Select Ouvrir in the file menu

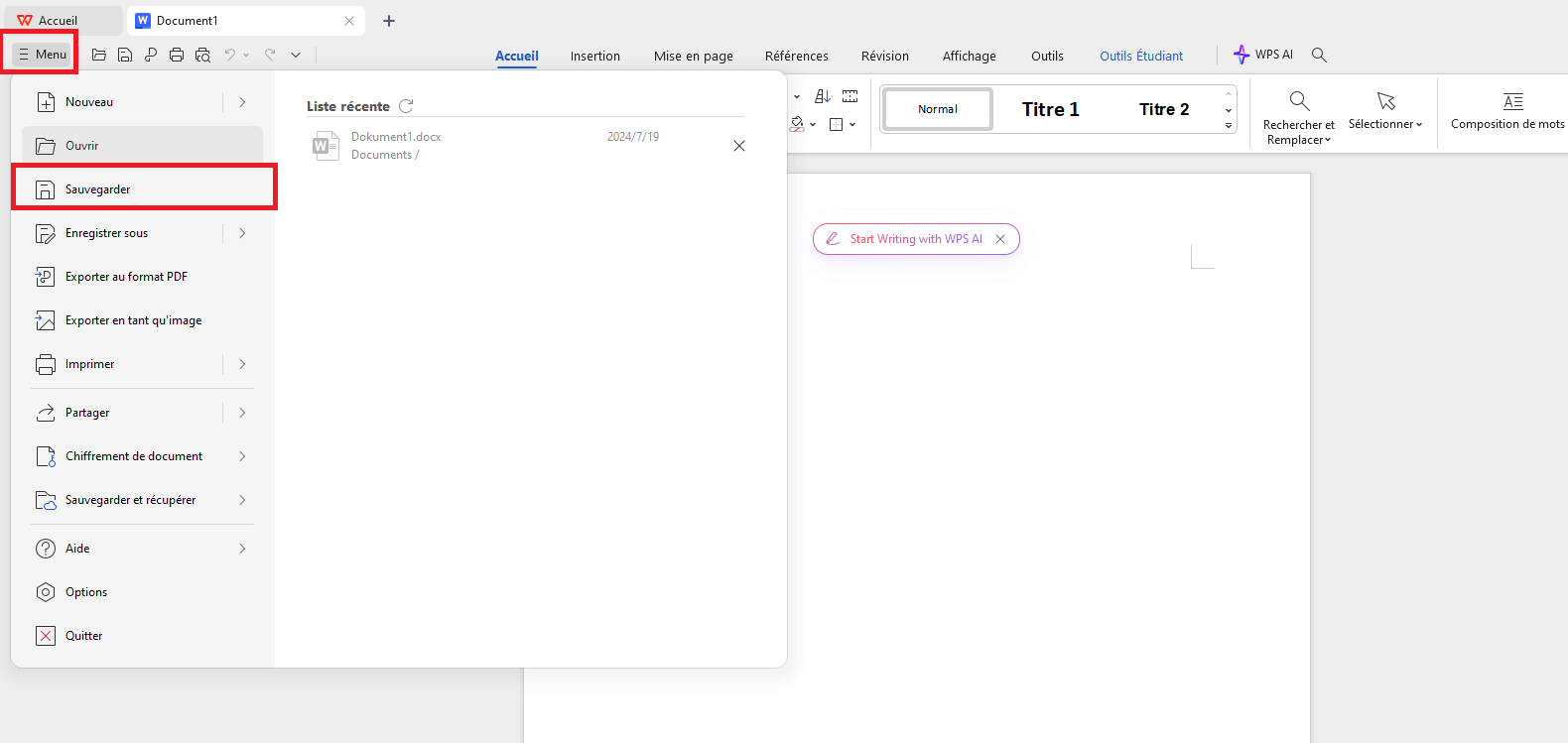click(142, 146)
